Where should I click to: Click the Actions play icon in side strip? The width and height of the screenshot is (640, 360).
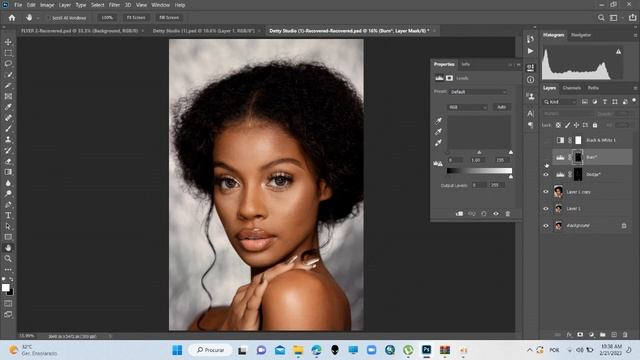click(x=530, y=51)
